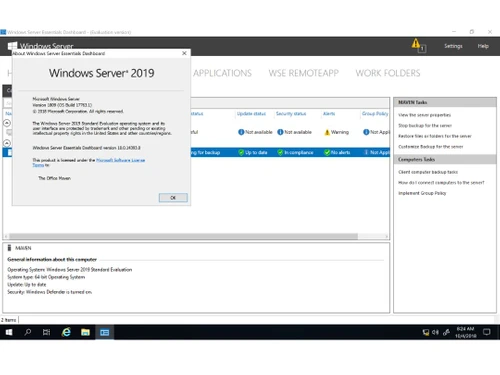Click the list scrollbar right arrow

[387, 236]
